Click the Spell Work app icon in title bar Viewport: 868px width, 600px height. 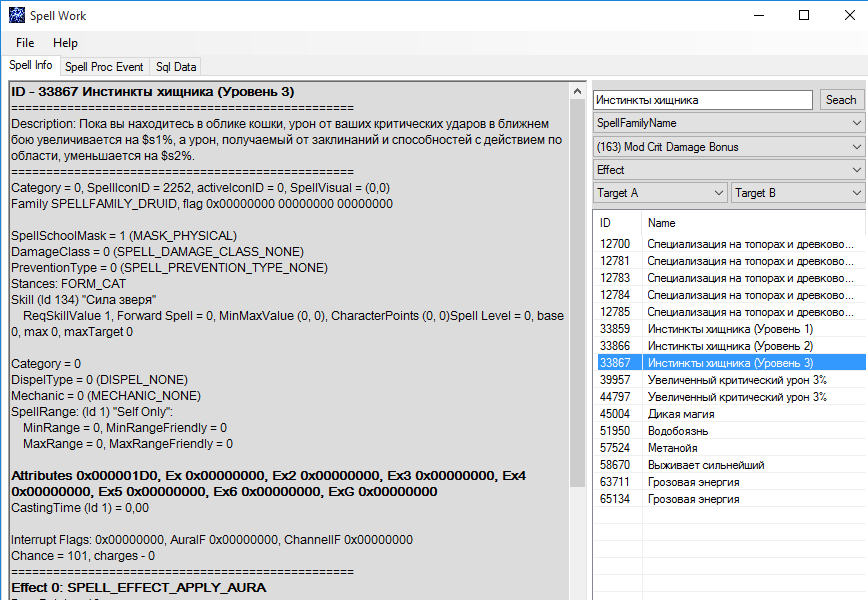17,16
